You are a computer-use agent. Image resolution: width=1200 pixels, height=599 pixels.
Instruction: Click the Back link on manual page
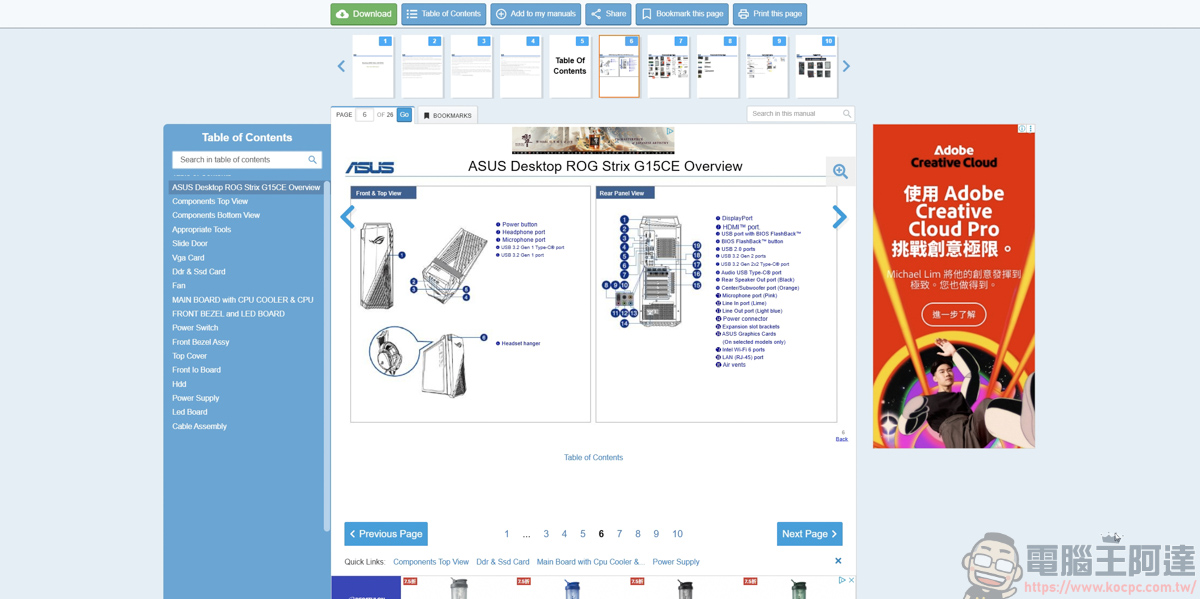(842, 439)
